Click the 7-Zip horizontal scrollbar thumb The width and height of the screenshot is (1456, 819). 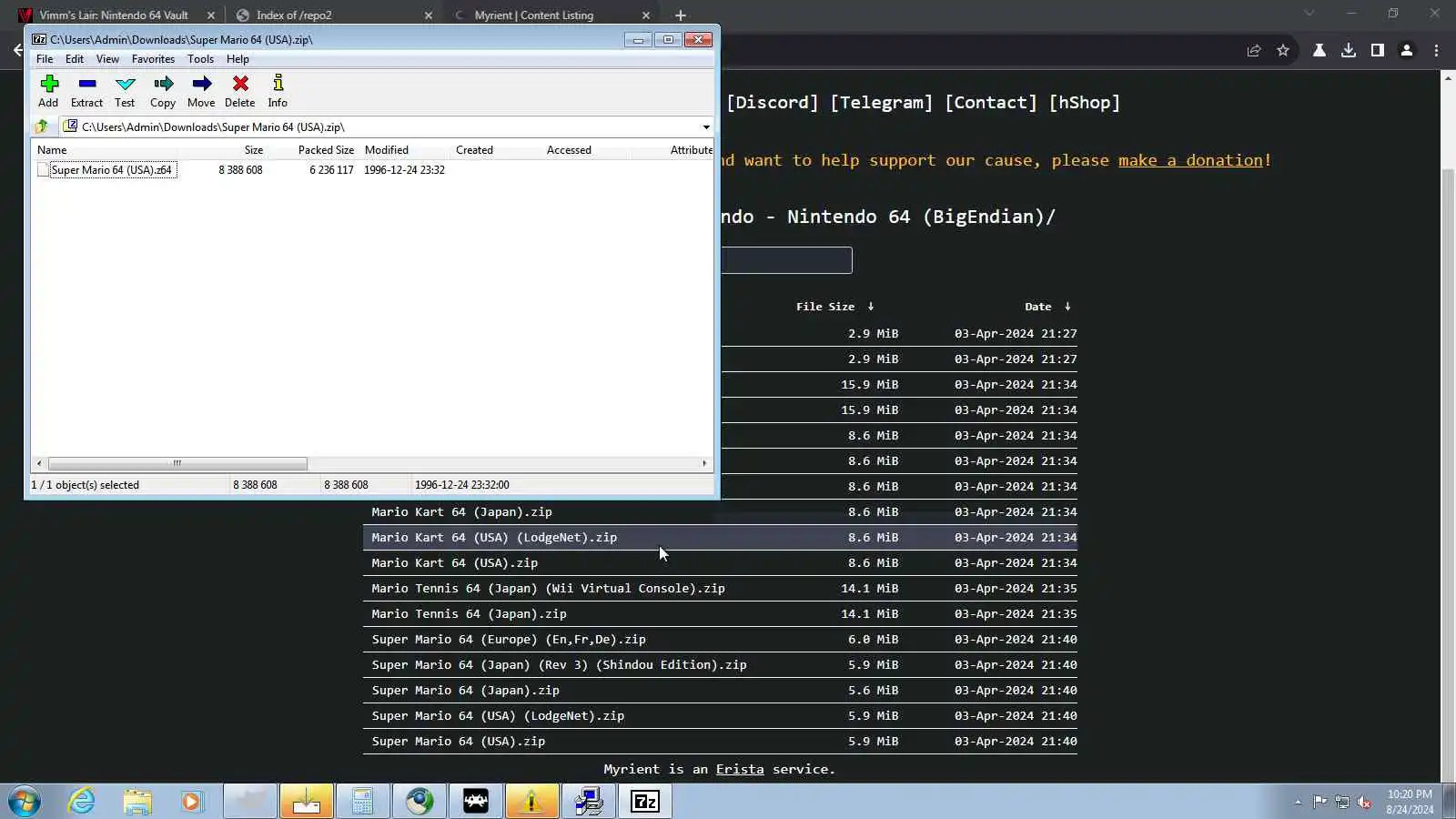point(177,463)
